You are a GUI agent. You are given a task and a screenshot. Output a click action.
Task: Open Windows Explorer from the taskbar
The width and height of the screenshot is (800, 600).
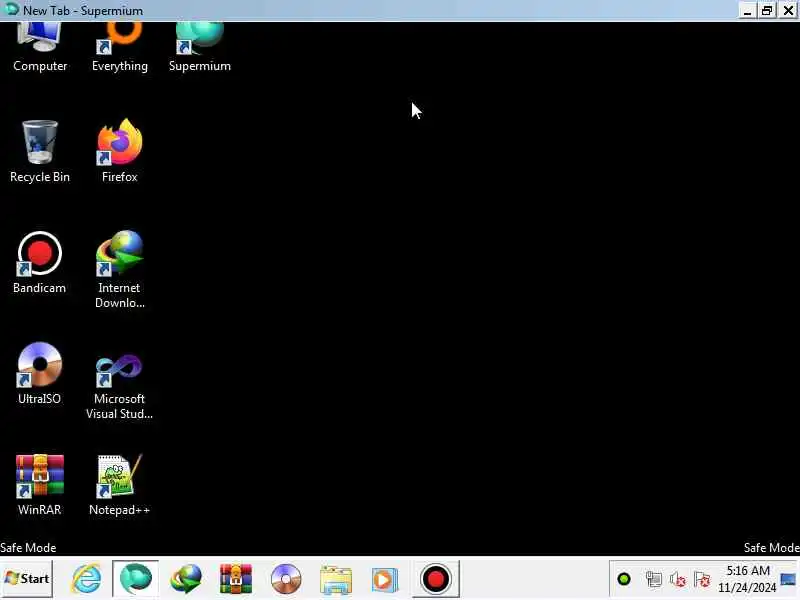[x=336, y=580]
